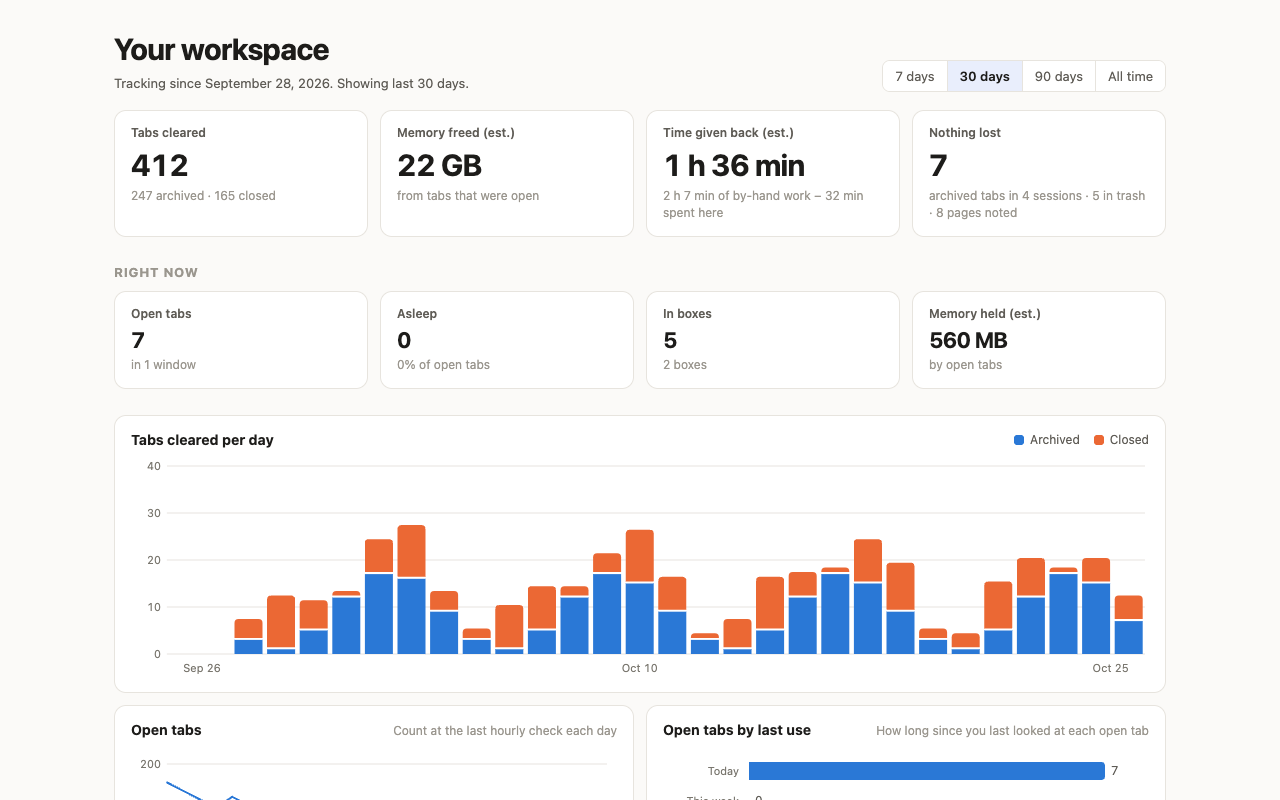Click the 412 tabs cleared value
Viewport: 1280px width, 800px height.
tap(160, 165)
